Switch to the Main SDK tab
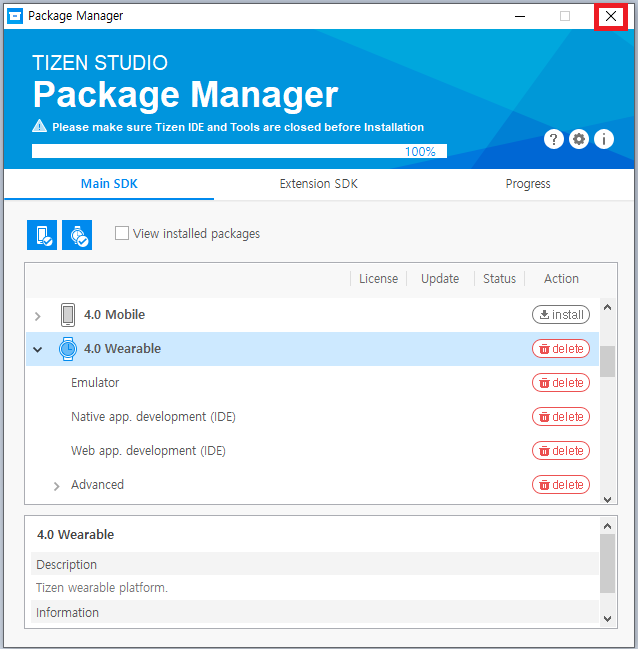This screenshot has width=638, height=649. click(x=109, y=184)
